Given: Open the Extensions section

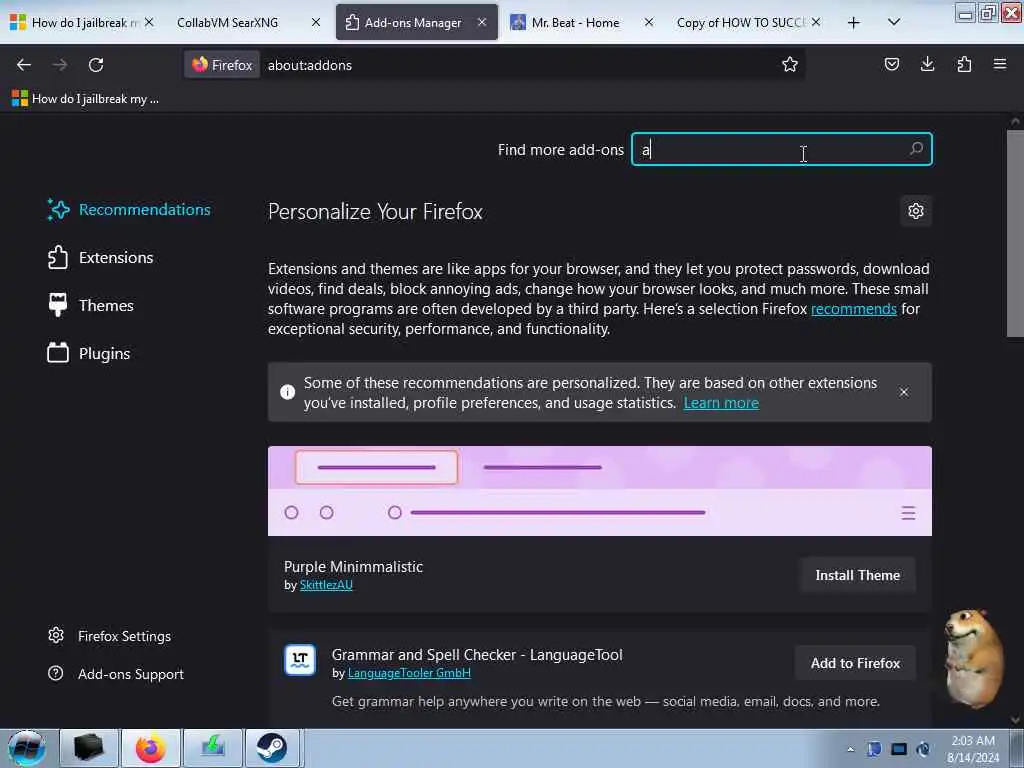Looking at the screenshot, I should pyautogui.click(x=101, y=257).
